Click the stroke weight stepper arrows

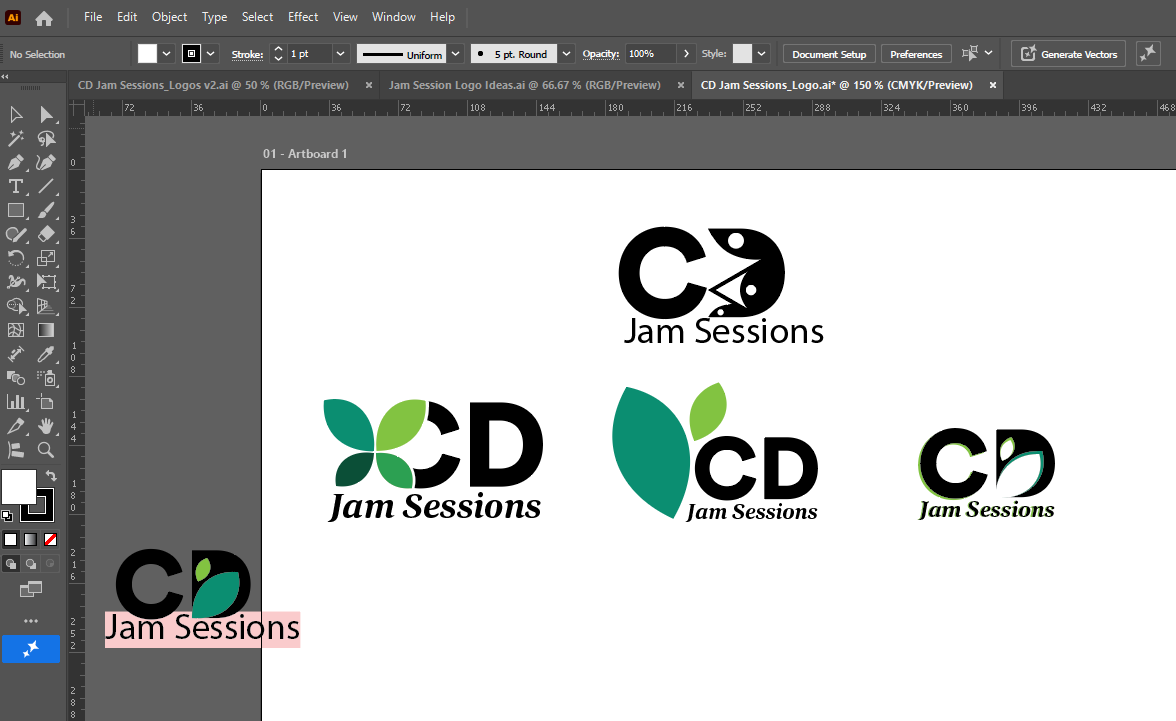pyautogui.click(x=278, y=54)
